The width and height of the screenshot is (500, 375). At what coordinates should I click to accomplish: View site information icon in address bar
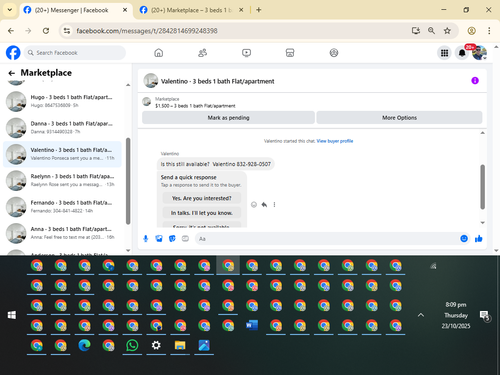pos(67,31)
